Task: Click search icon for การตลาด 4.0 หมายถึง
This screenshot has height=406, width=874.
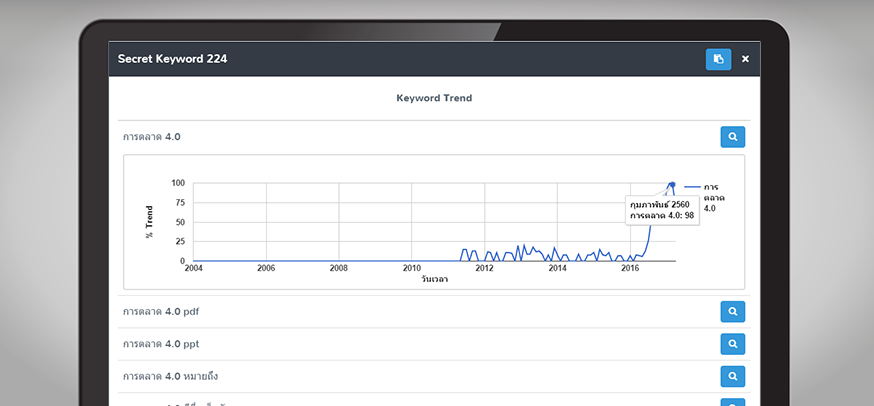Action: [x=732, y=376]
